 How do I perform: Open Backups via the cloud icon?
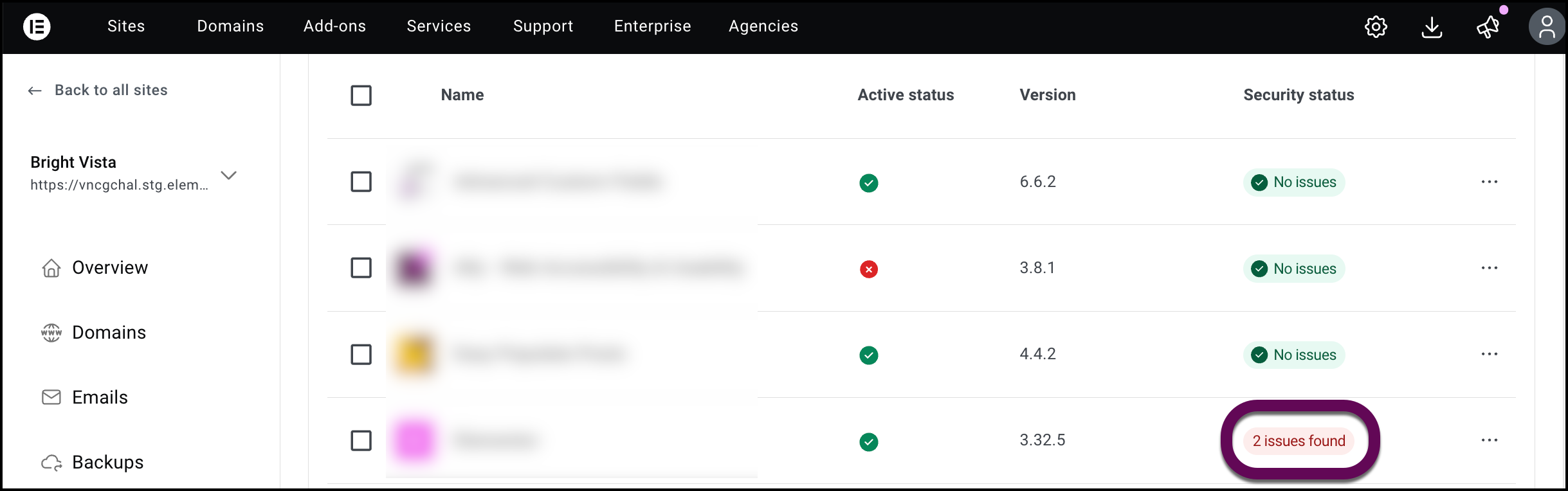coord(51,462)
